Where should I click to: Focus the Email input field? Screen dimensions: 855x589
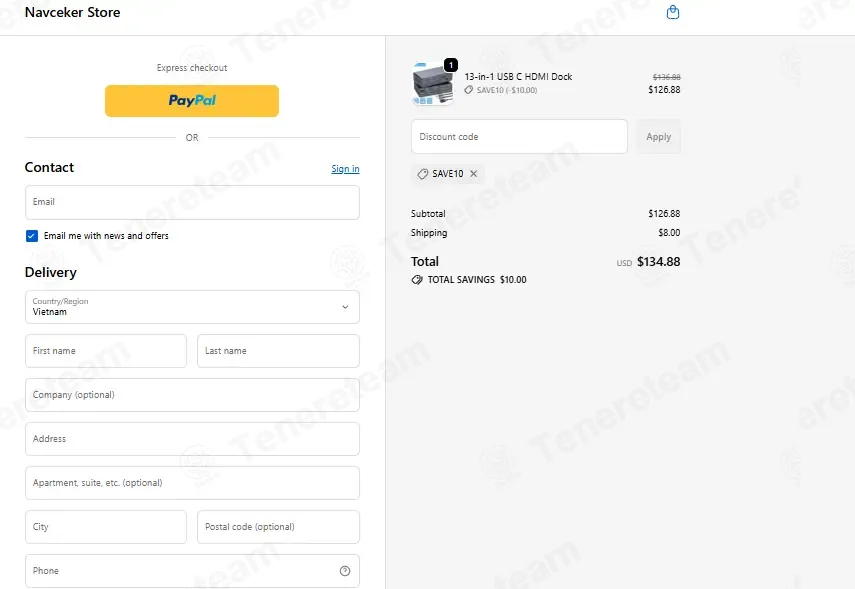tap(192, 202)
